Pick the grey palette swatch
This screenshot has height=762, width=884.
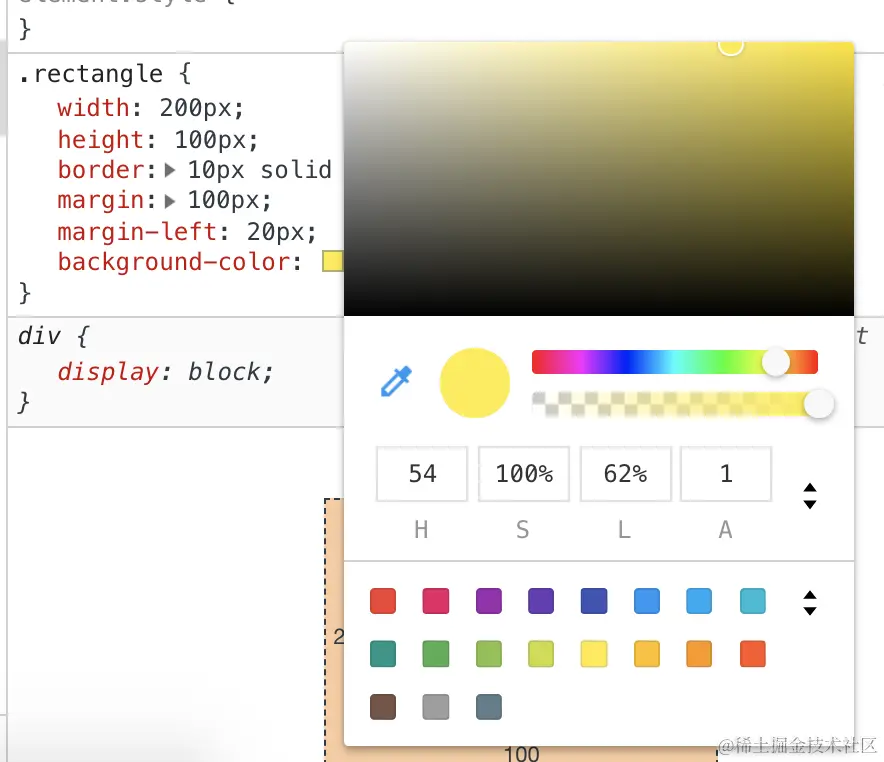[436, 707]
